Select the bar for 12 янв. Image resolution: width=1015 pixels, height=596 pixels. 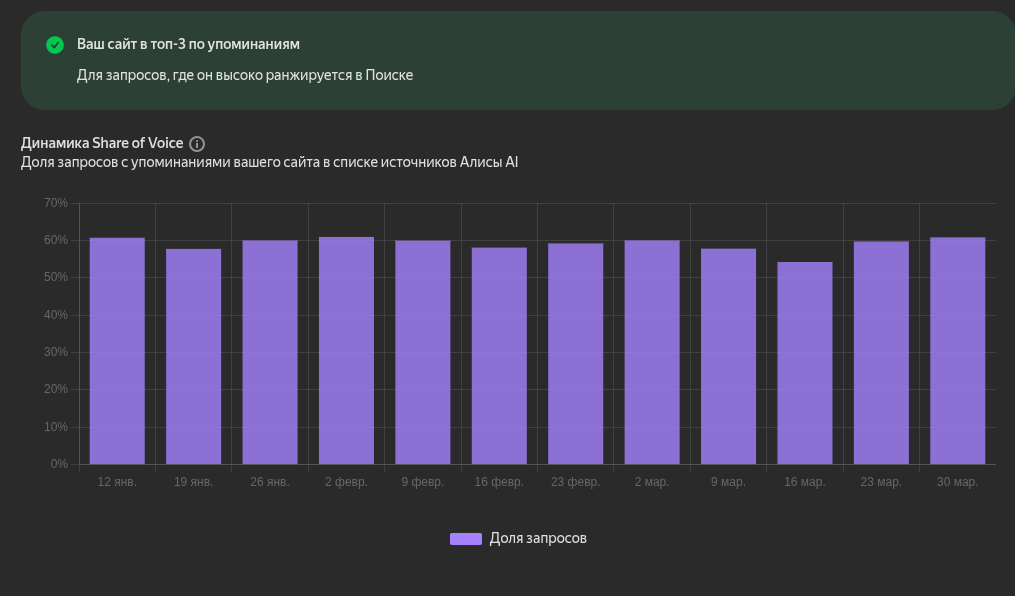pyautogui.click(x=117, y=351)
